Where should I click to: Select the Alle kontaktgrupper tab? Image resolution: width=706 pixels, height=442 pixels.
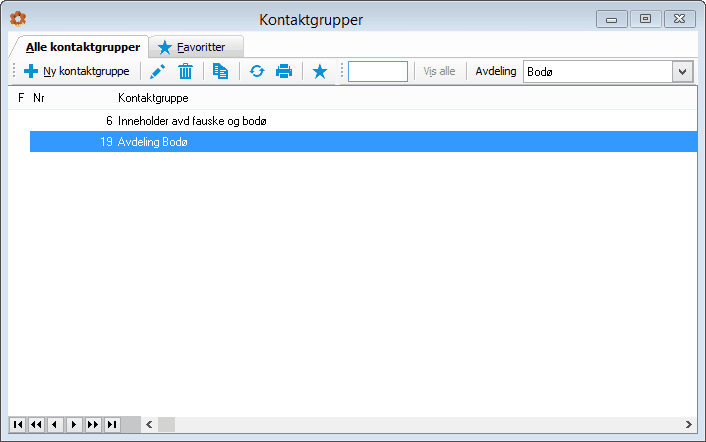tap(82, 47)
